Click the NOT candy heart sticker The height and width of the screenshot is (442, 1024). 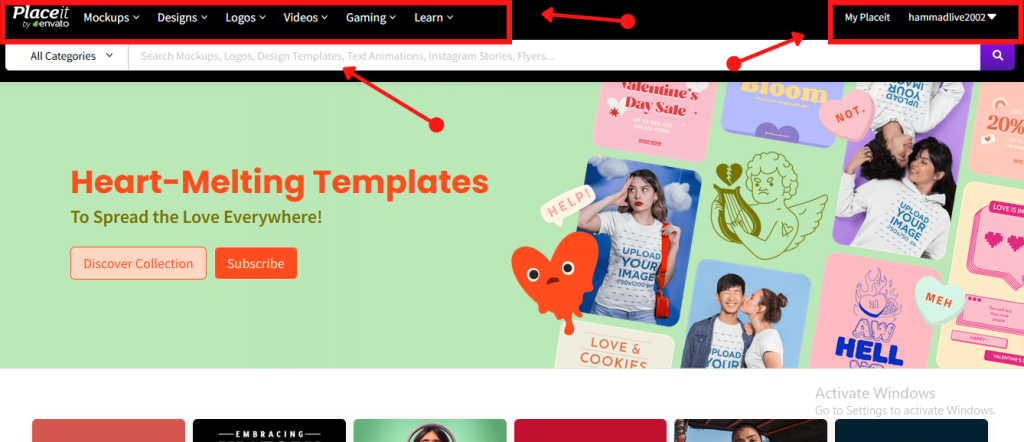[846, 115]
